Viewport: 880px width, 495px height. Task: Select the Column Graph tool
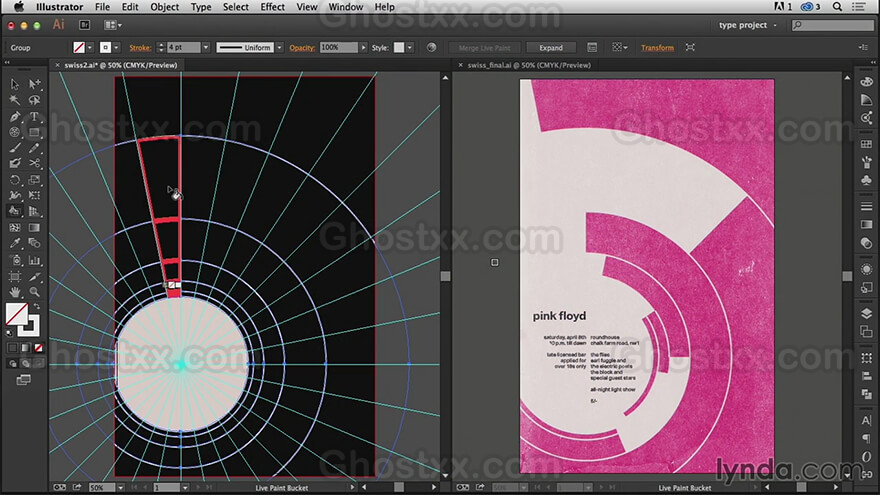[x=34, y=260]
